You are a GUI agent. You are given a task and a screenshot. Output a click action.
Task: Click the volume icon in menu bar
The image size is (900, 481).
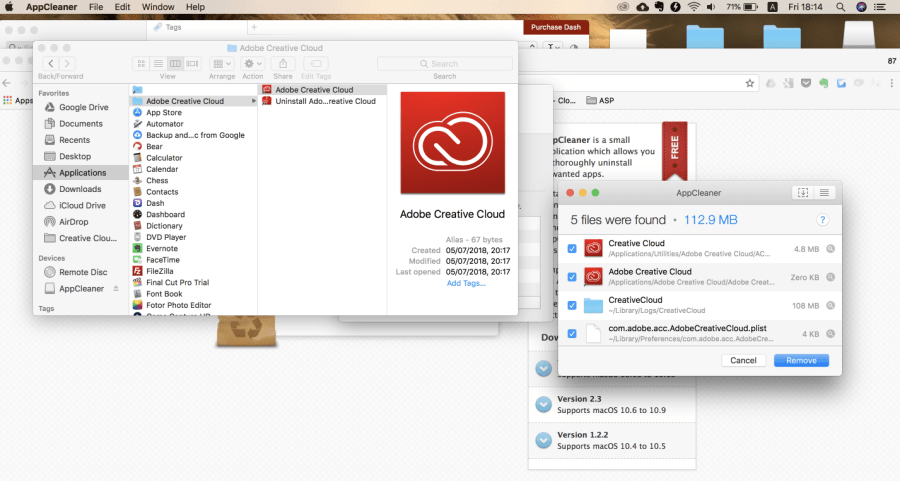click(x=711, y=7)
